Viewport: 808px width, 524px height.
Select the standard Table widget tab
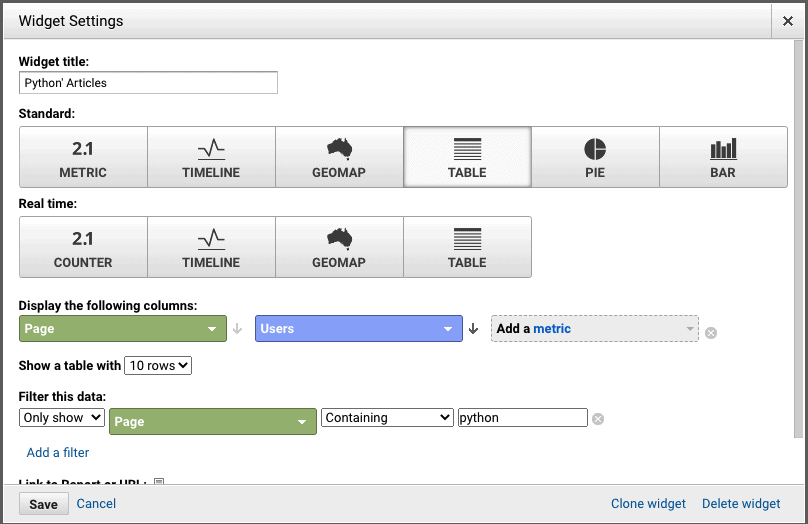pyautogui.click(x=467, y=157)
